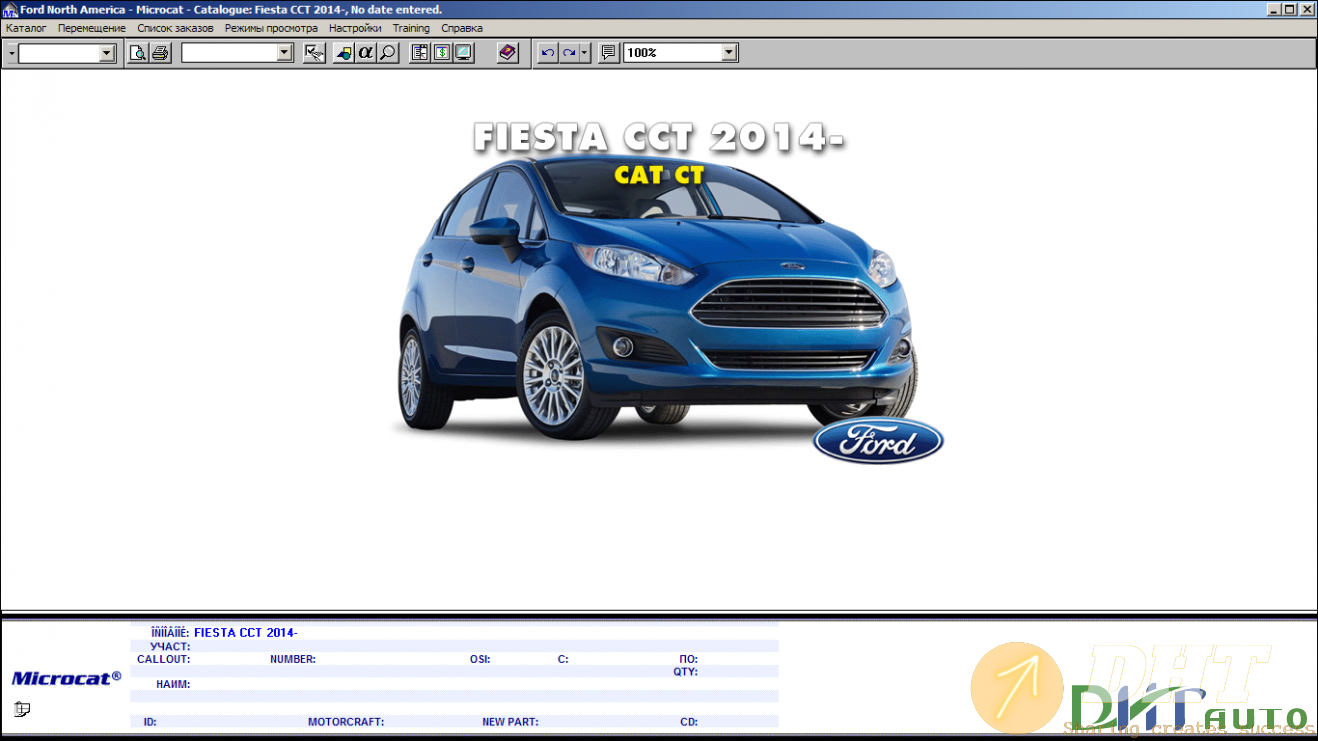Open the redo history dropdown arrow
Image resolution: width=1318 pixels, height=741 pixels.
(x=585, y=53)
